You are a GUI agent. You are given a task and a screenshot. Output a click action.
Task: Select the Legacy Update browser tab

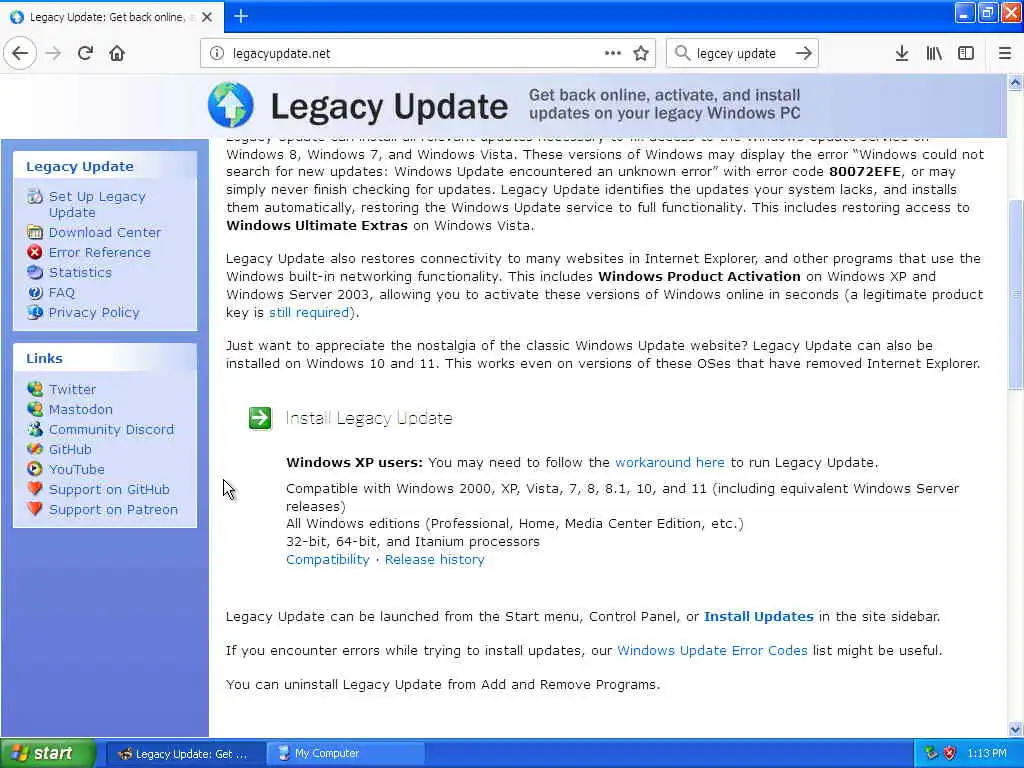pos(112,17)
